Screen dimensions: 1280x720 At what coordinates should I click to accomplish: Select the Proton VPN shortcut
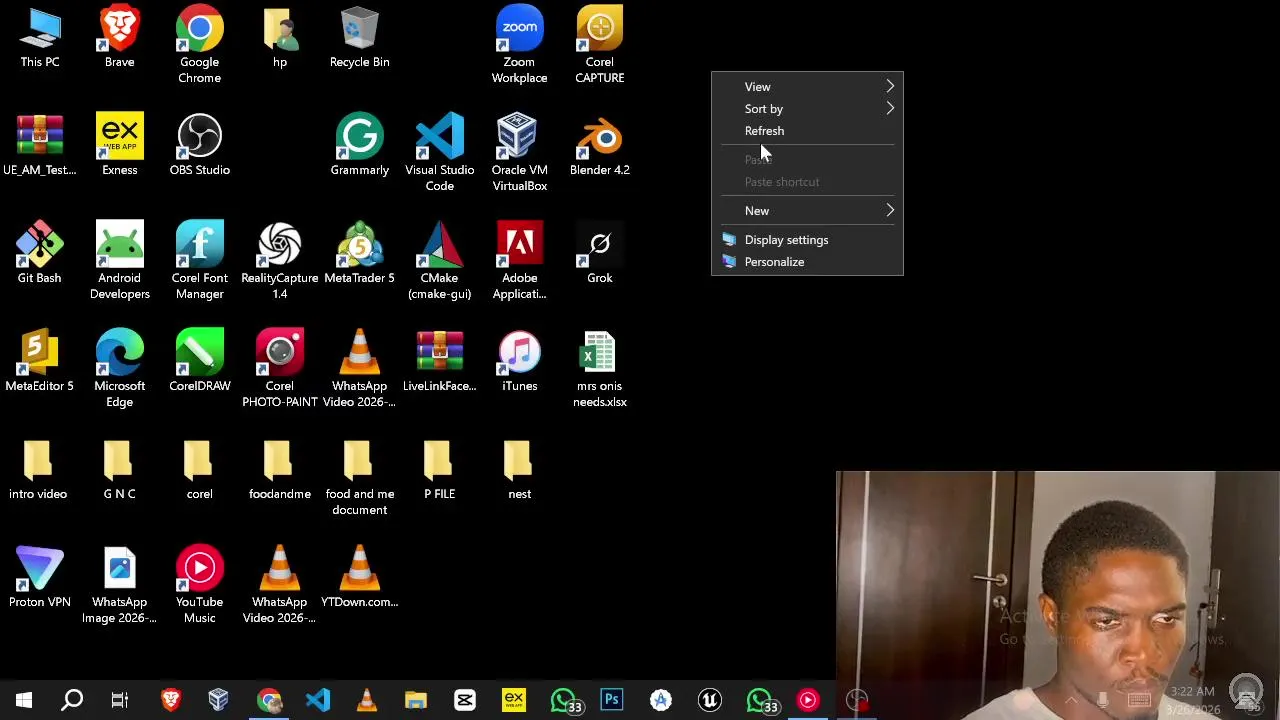[x=40, y=578]
